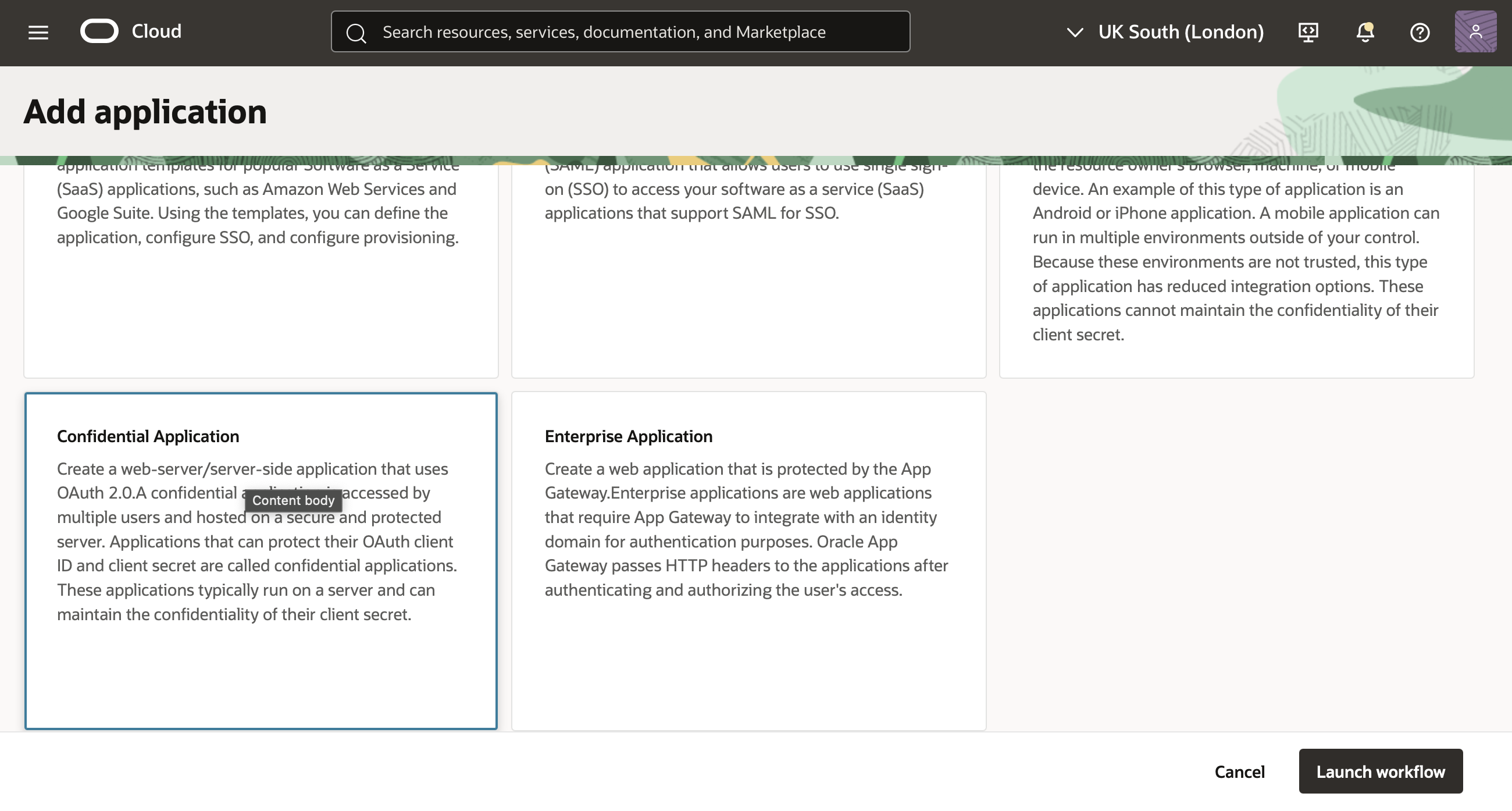
Task: Click the Content body tooltip label
Action: pyautogui.click(x=293, y=500)
